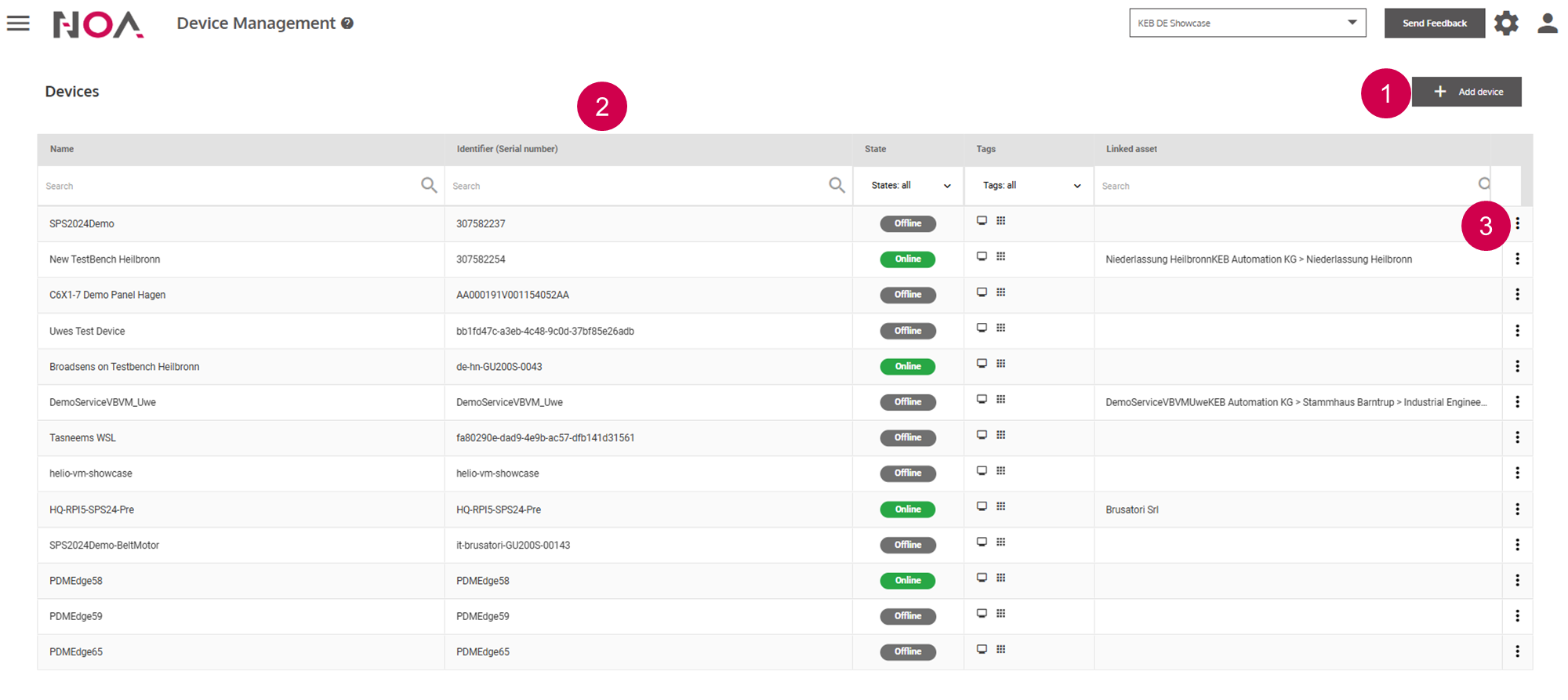Viewport: 1568px width, 700px height.
Task: Open three-dot menu for HQ-RPI5-SPS24-Pre row
Action: coord(1517,510)
